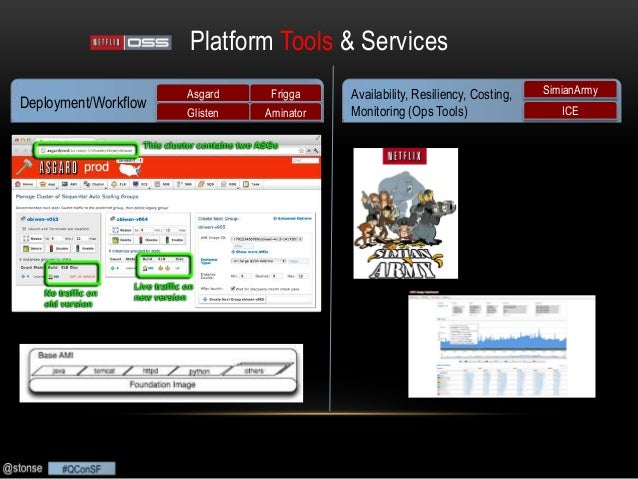Click Enable in the obiwan-v064 panel

[174, 240]
